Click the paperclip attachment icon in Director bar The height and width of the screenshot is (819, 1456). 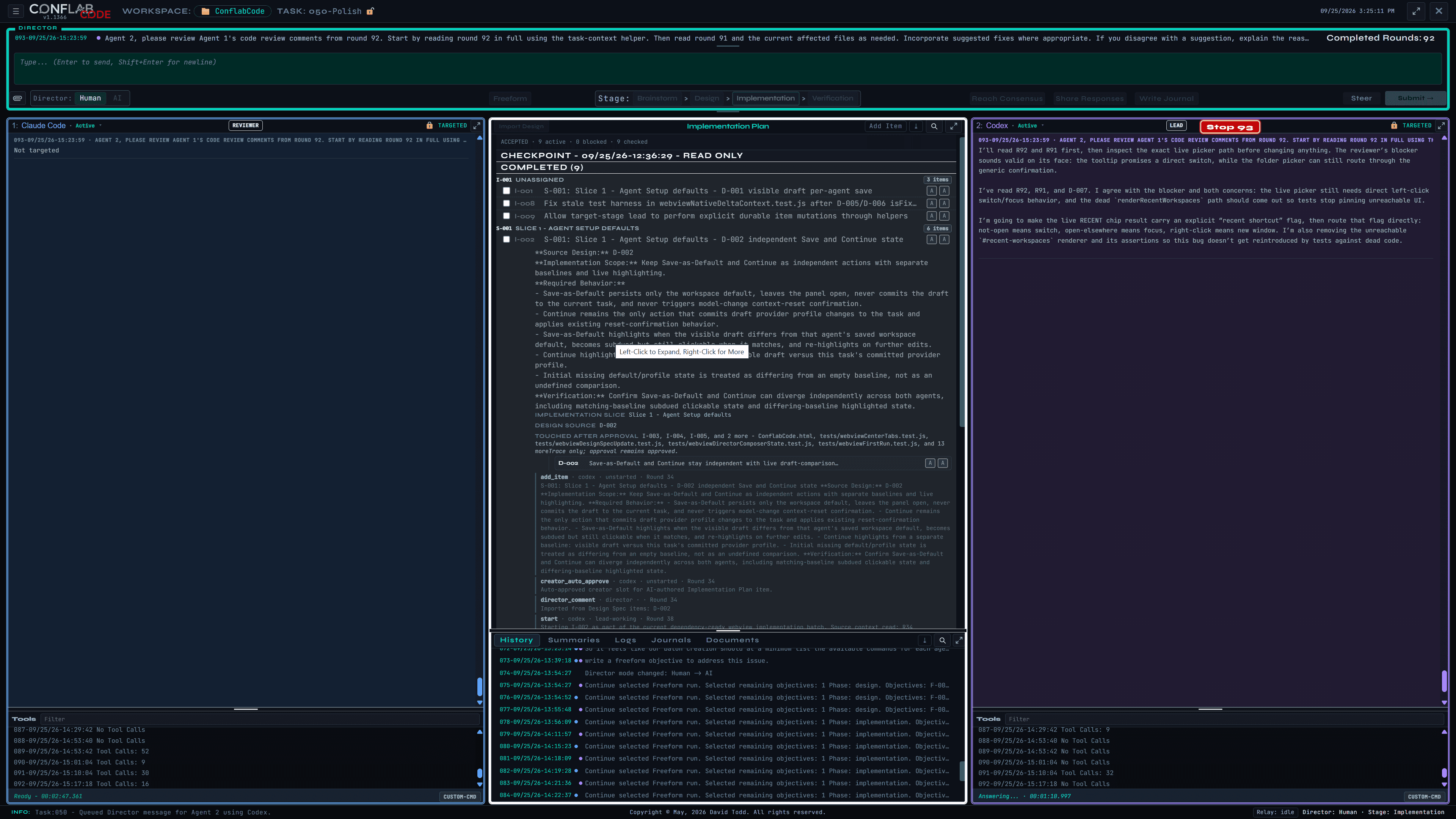coord(17,98)
